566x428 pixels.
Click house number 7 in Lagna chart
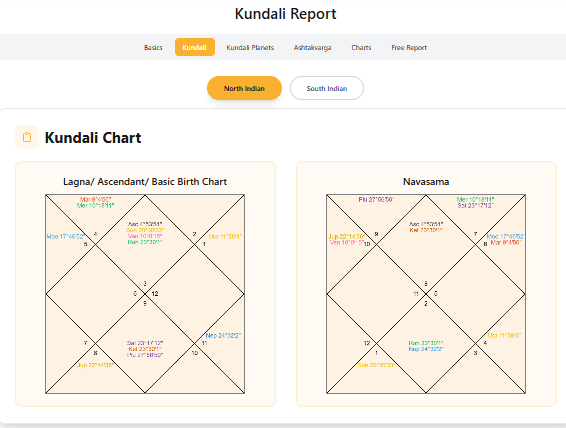pyautogui.click(x=86, y=343)
